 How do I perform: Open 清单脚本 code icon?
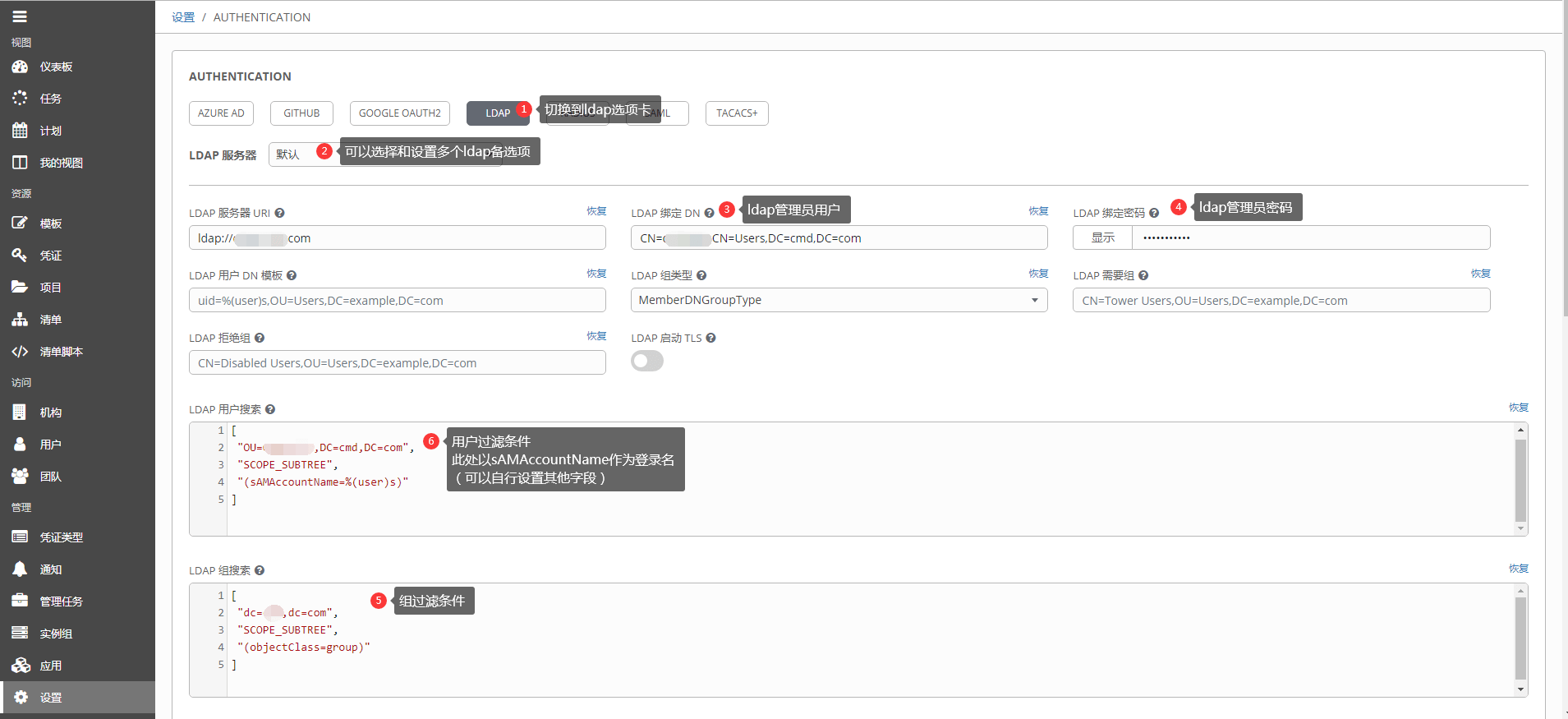20,352
